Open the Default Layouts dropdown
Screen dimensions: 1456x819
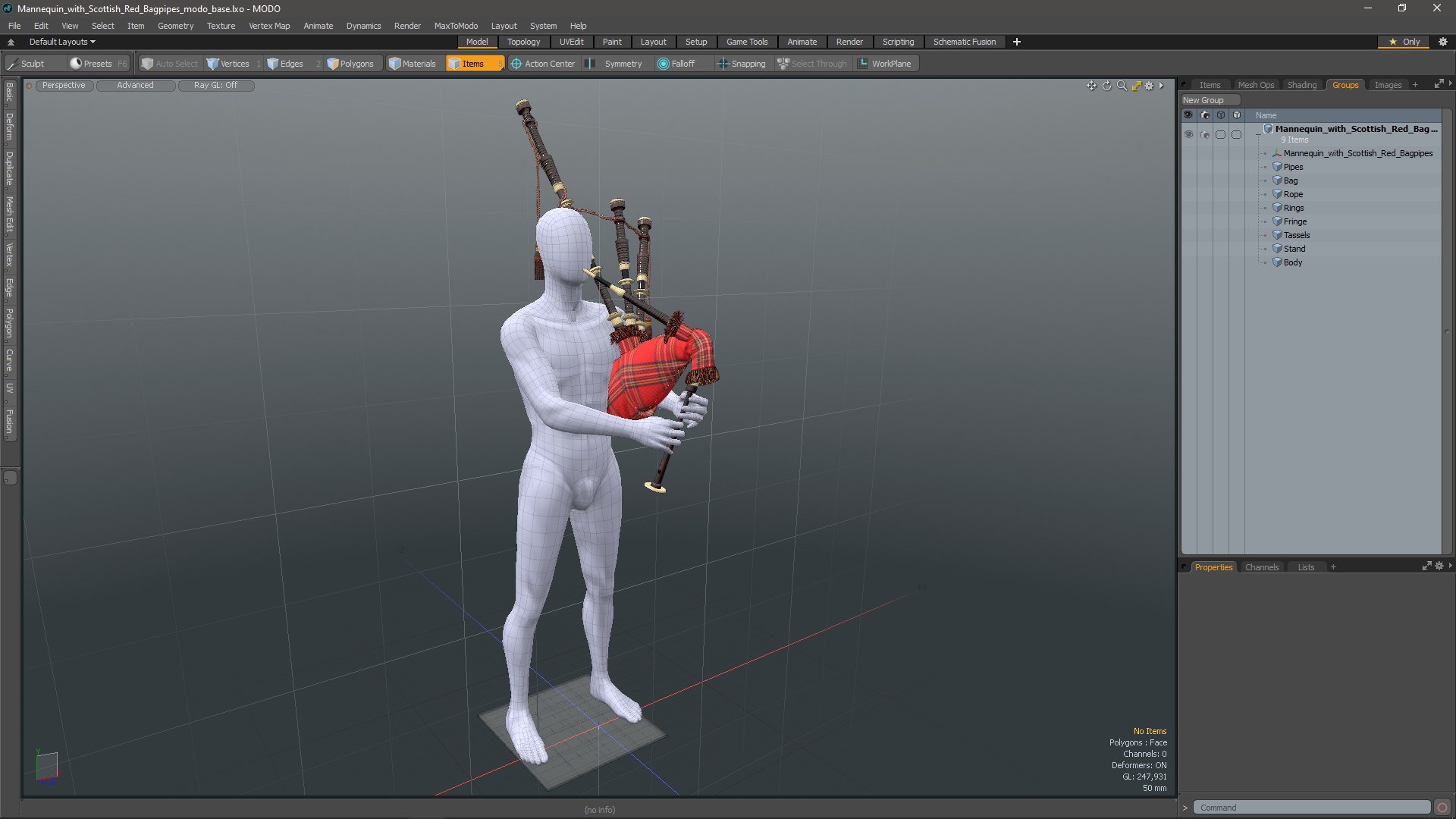(62, 42)
